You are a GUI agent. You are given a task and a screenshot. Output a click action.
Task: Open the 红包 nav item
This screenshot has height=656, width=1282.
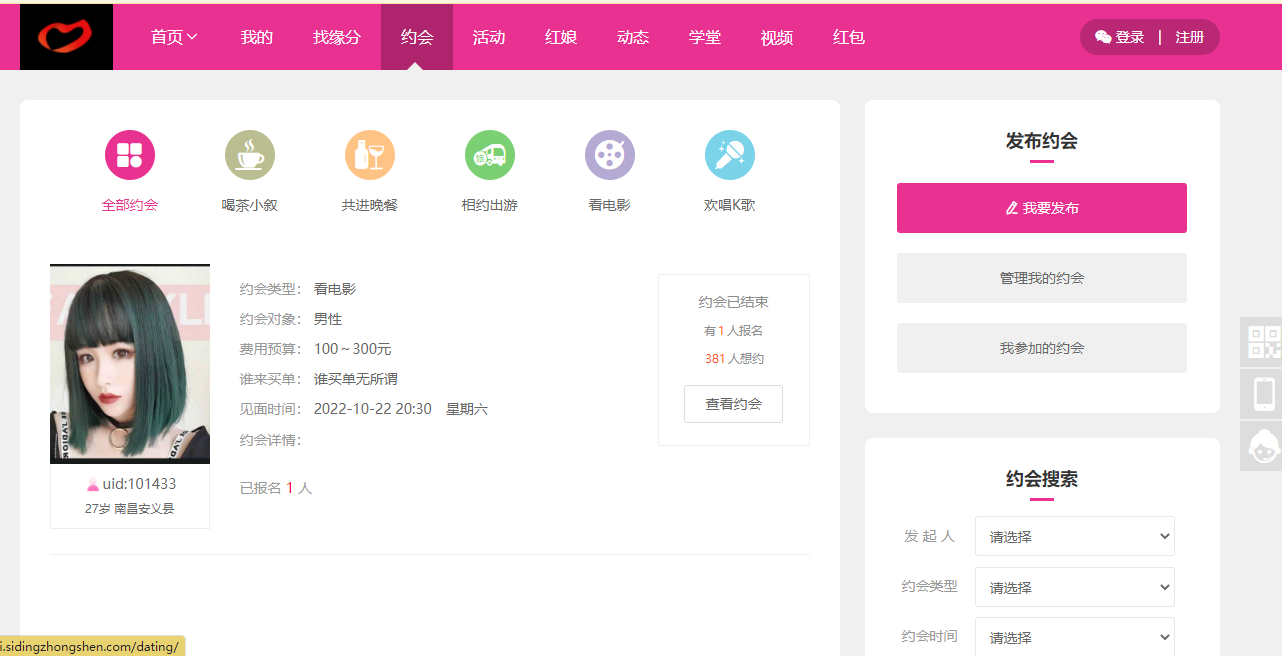click(849, 37)
